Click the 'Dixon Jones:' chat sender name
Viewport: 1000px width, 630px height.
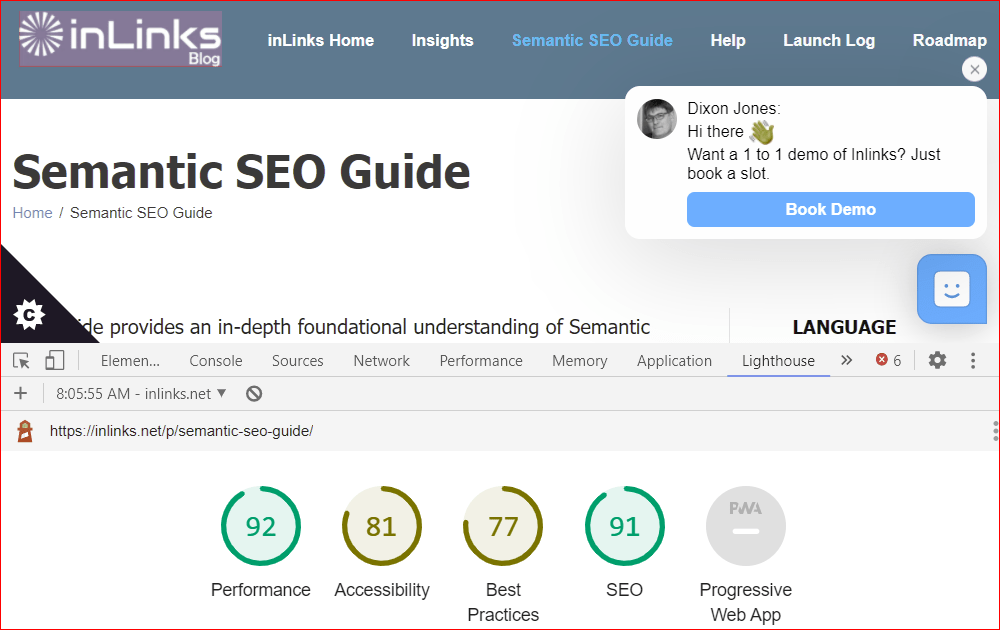pos(733,108)
